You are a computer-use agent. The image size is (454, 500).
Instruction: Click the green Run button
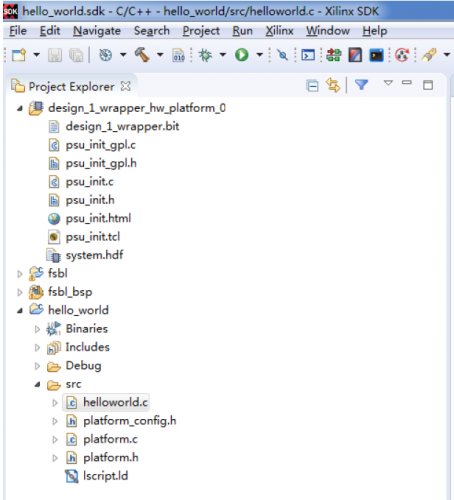[x=242, y=55]
